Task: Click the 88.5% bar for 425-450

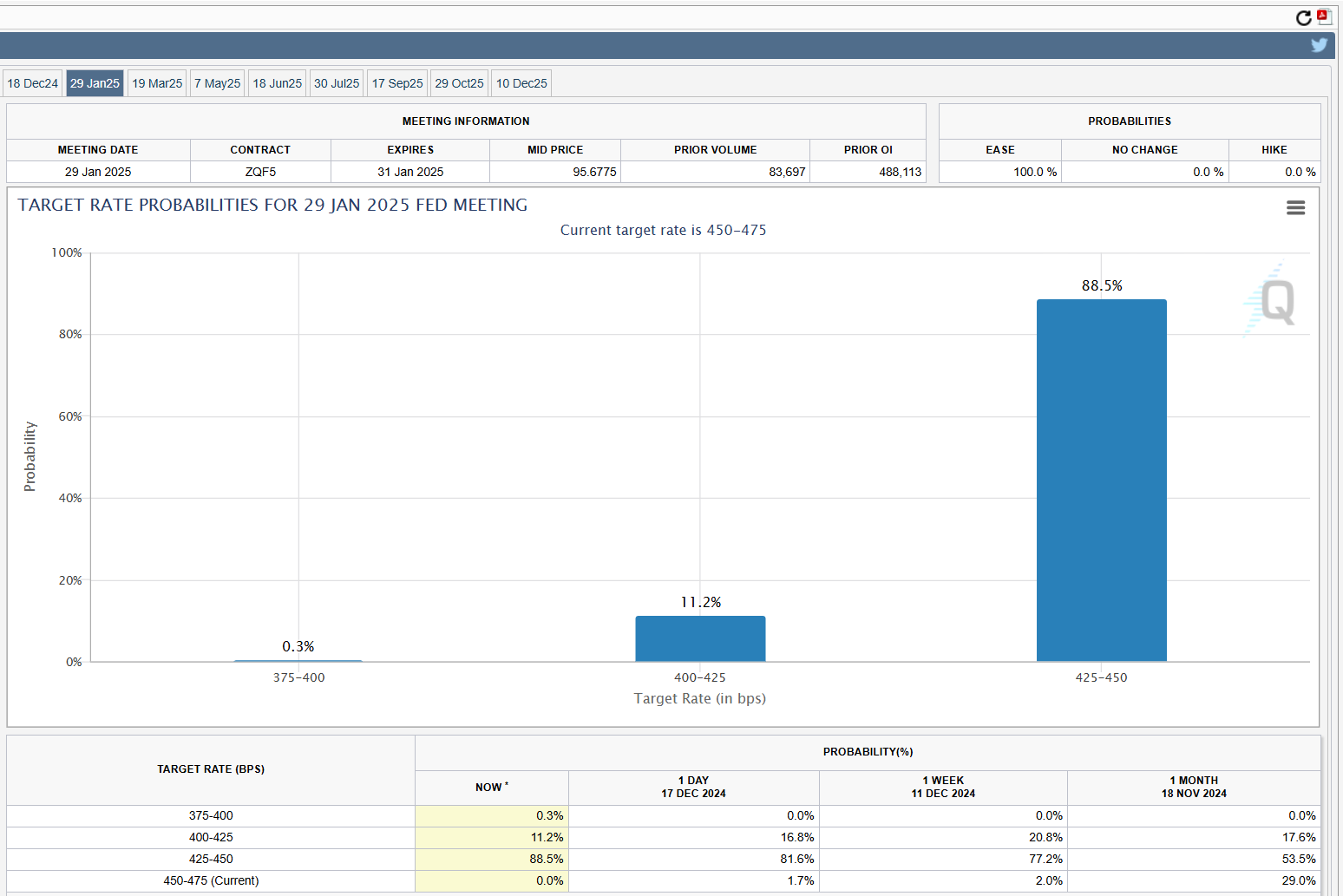Action: 1102,481
